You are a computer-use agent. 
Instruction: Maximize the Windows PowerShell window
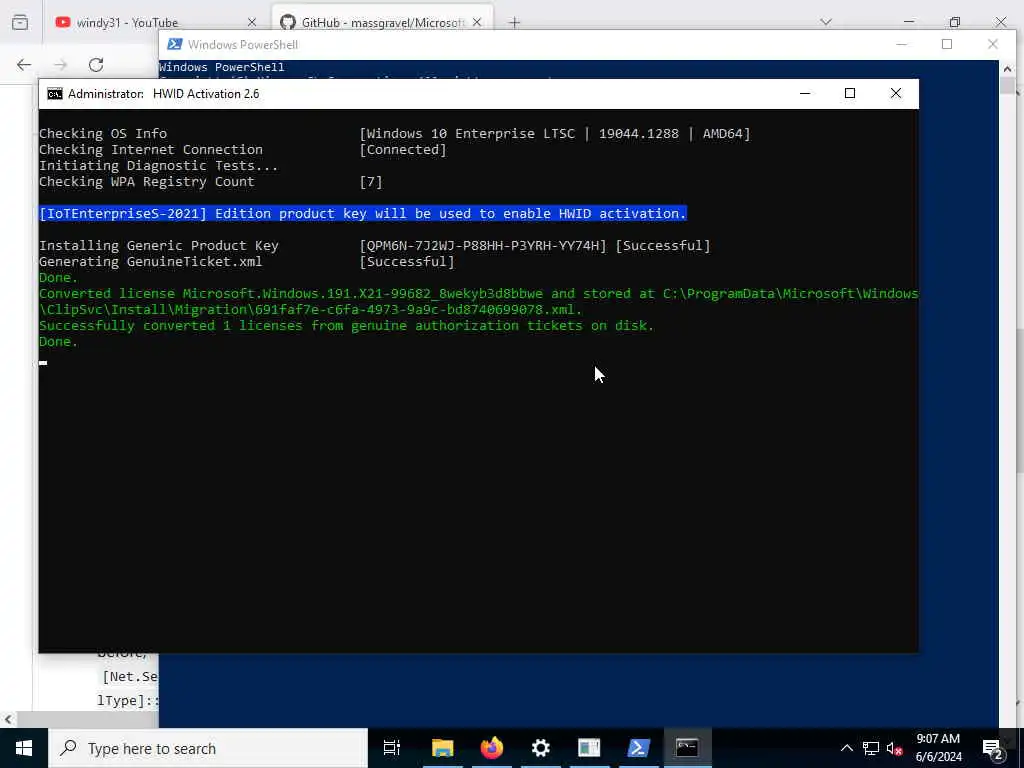947,44
